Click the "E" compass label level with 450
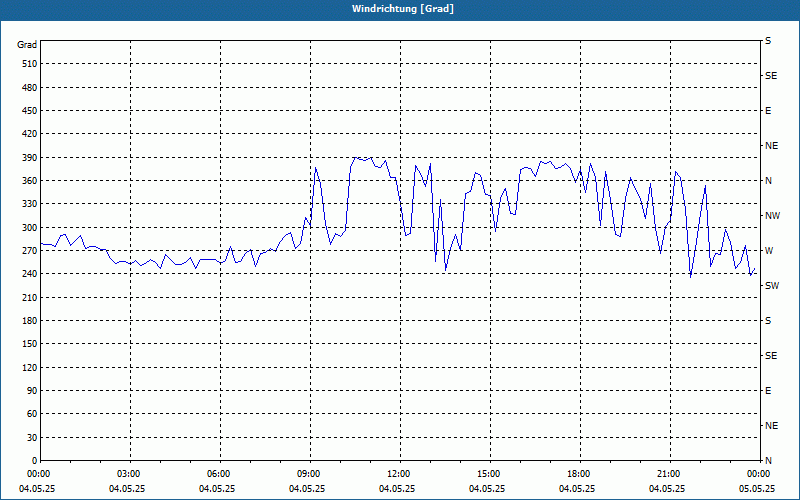This screenshot has height=500, width=800. click(x=768, y=111)
